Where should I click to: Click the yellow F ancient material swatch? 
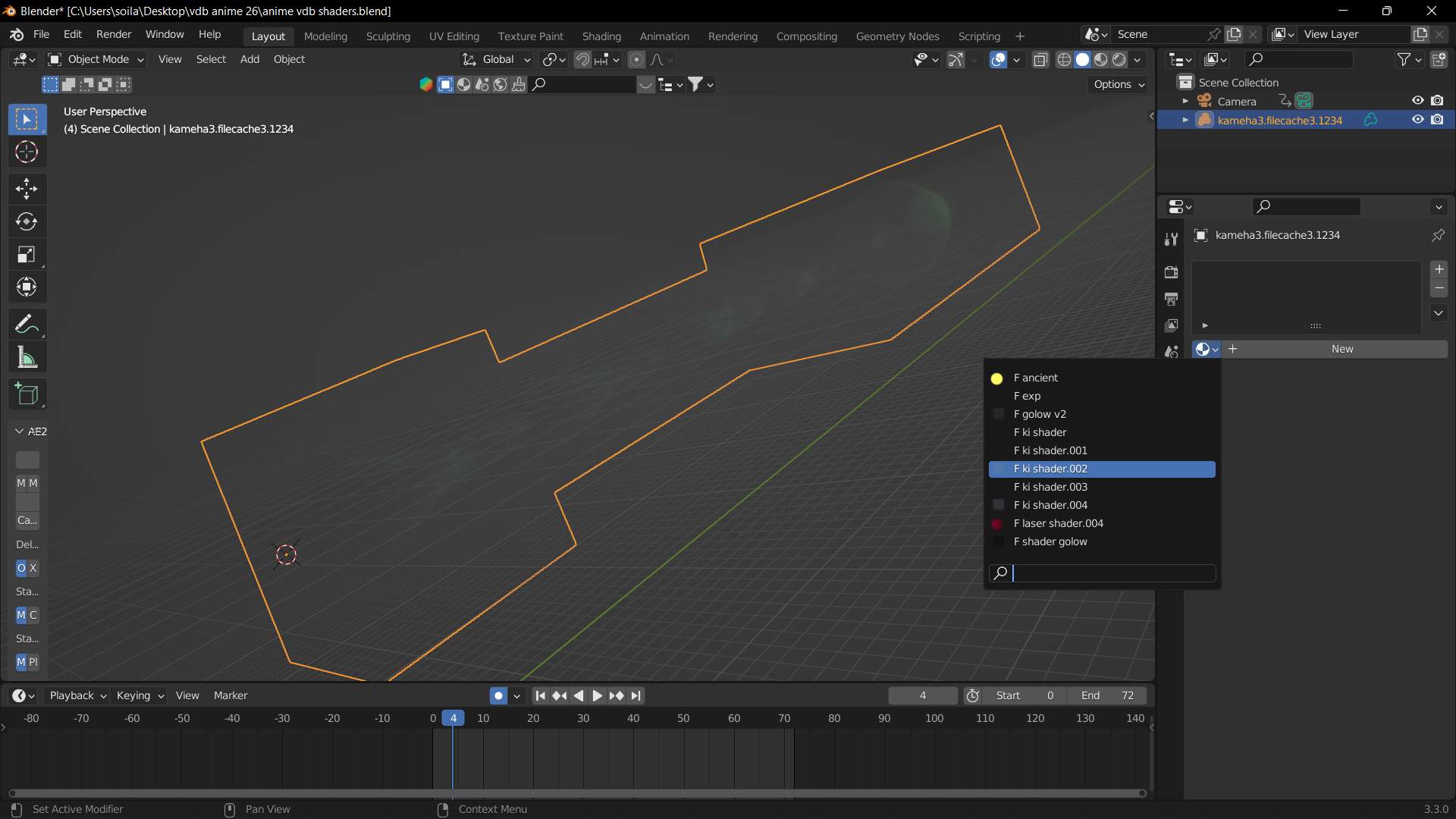point(996,378)
